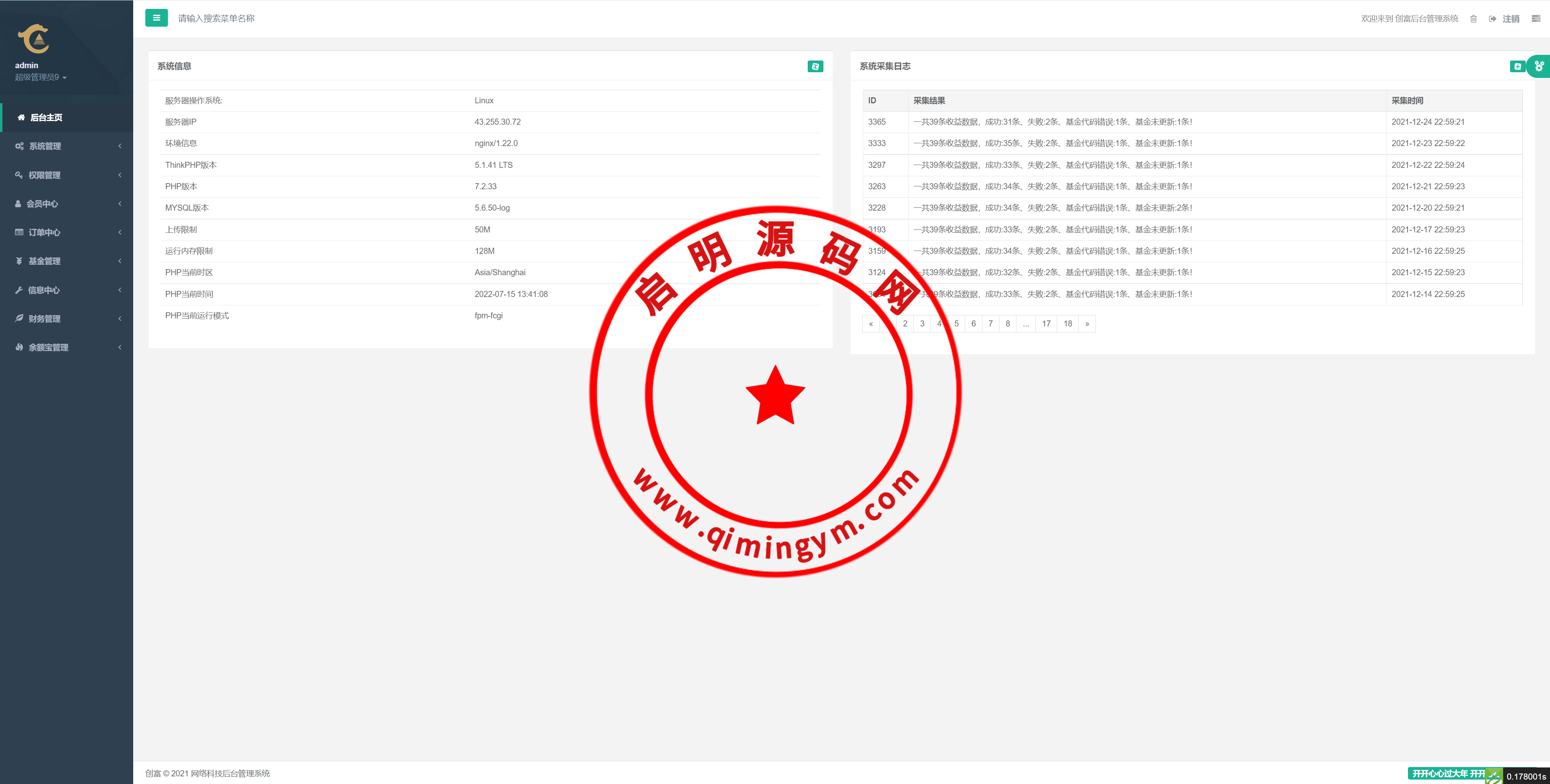This screenshot has width=1550, height=784.
Task: Go to page 18 of the log
Action: point(1067,324)
